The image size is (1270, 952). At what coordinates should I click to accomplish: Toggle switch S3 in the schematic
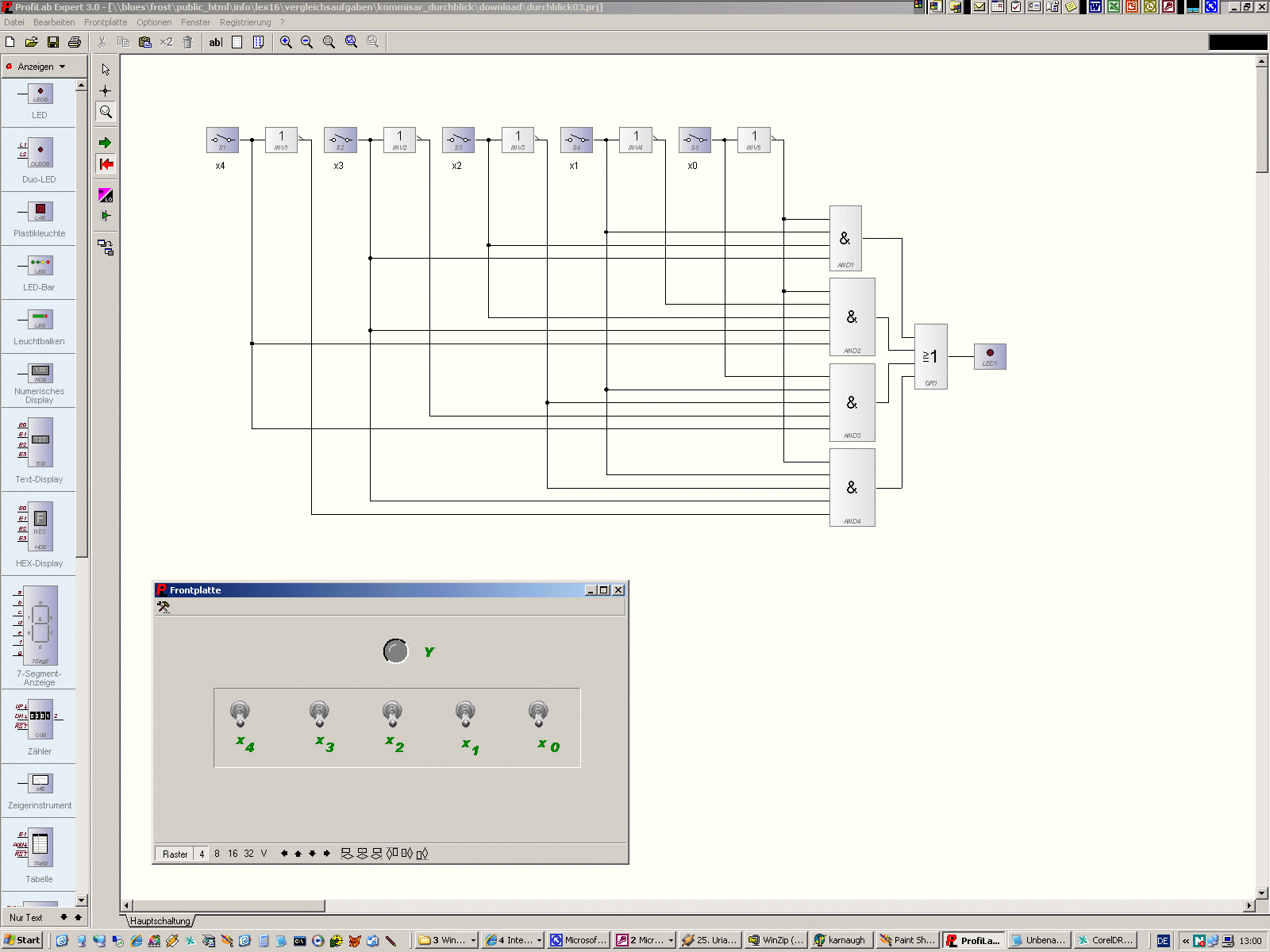(x=458, y=140)
